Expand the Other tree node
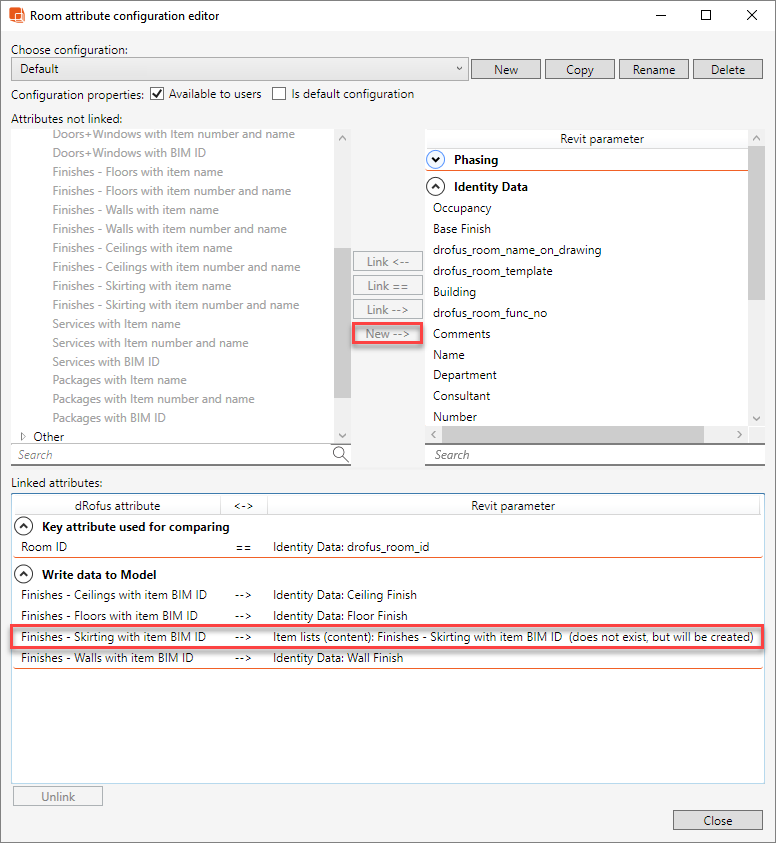Viewport: 776px width, 843px height. (x=24, y=437)
